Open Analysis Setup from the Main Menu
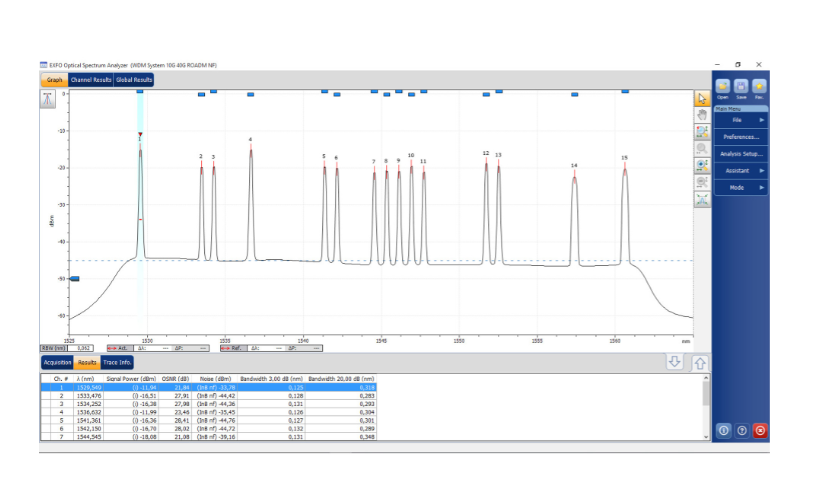 click(741, 154)
